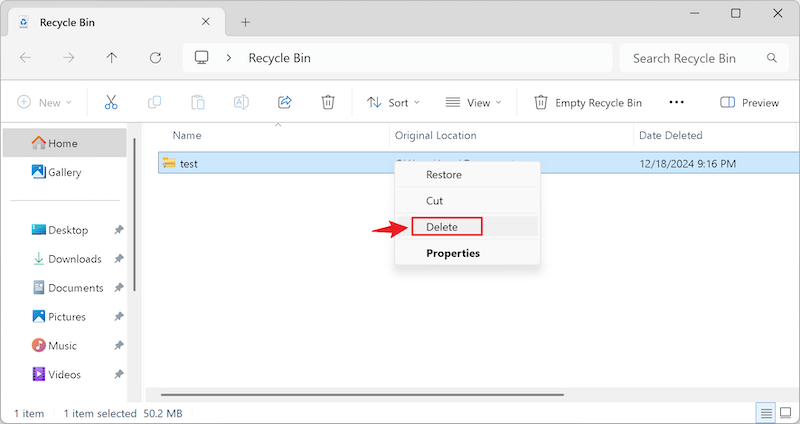Unpin Pictures from quick access
The image size is (800, 424).
(x=118, y=317)
